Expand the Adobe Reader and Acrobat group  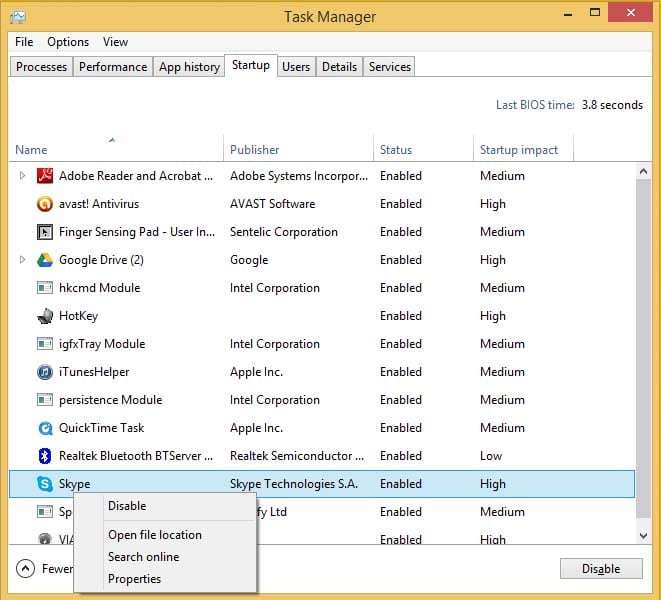coord(22,175)
